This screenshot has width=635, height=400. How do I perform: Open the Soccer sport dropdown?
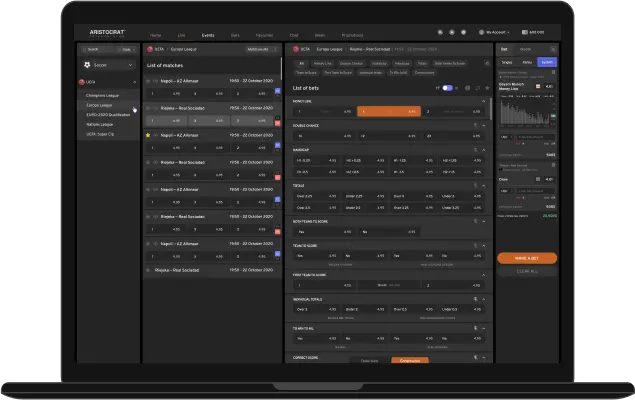point(108,65)
